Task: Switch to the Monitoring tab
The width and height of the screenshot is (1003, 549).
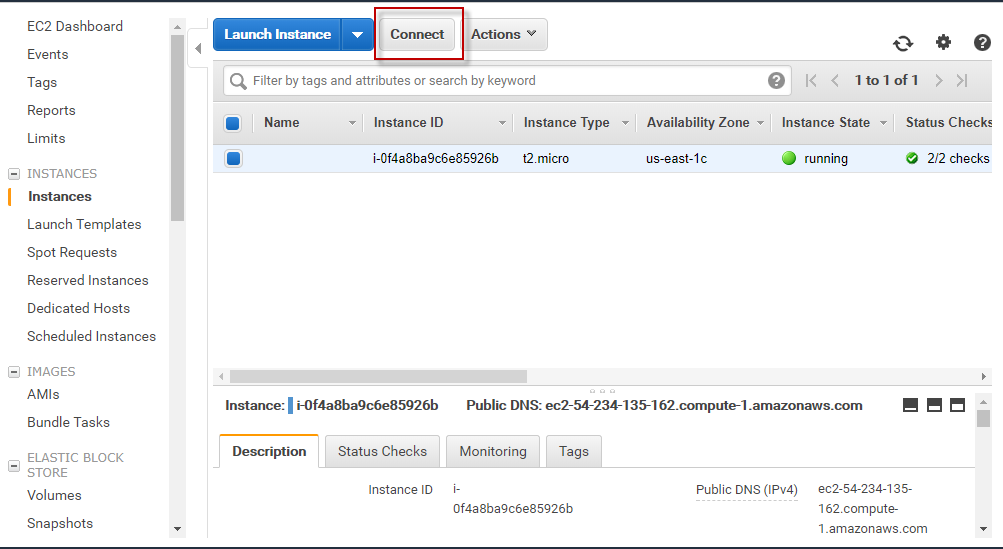Action: point(492,451)
